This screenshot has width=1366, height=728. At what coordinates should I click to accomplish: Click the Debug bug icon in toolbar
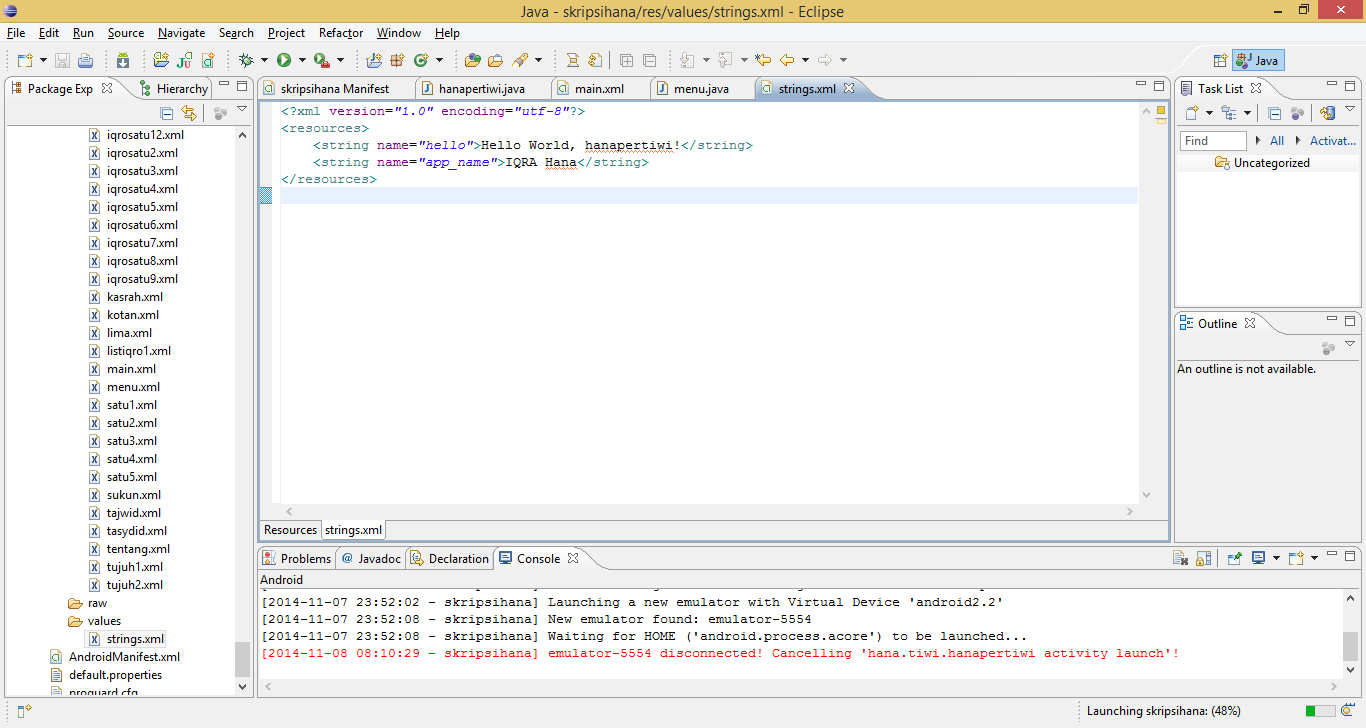pos(246,60)
